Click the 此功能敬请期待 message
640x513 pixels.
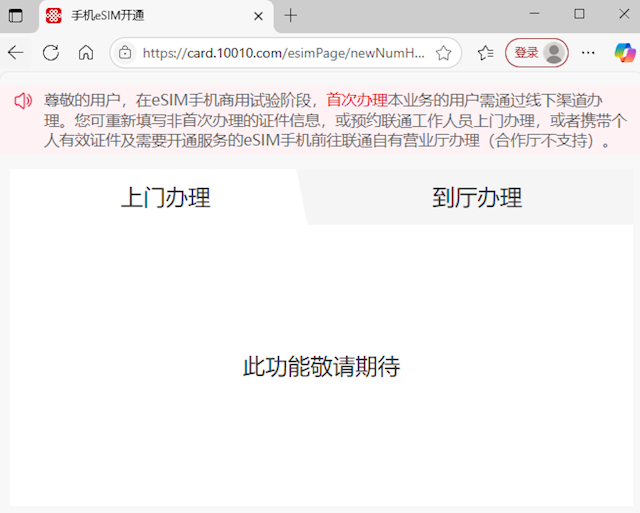(x=322, y=366)
